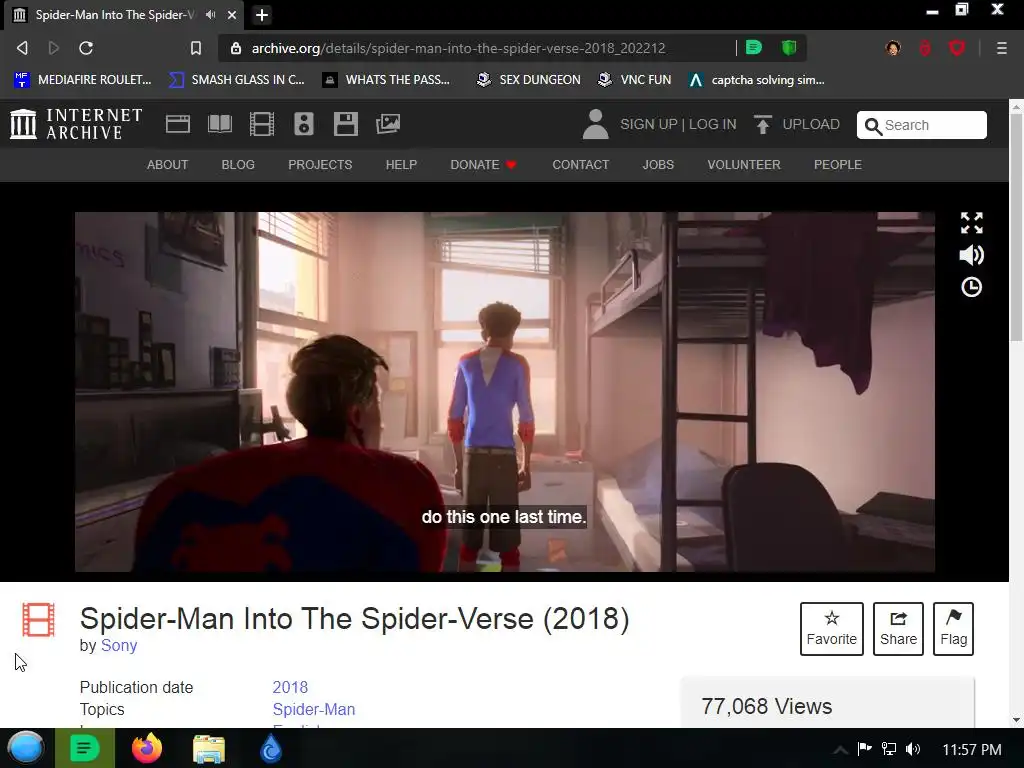Image resolution: width=1024 pixels, height=768 pixels.
Task: Click LOG IN link
Action: click(x=712, y=124)
